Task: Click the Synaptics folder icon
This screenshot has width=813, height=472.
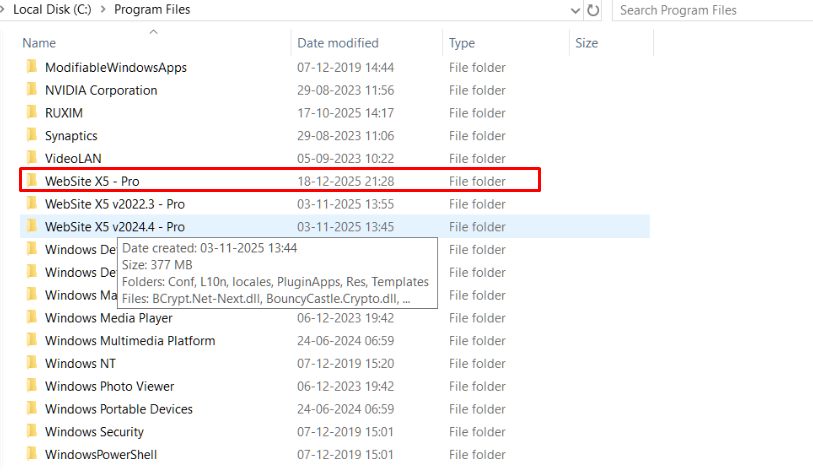Action: click(x=31, y=135)
